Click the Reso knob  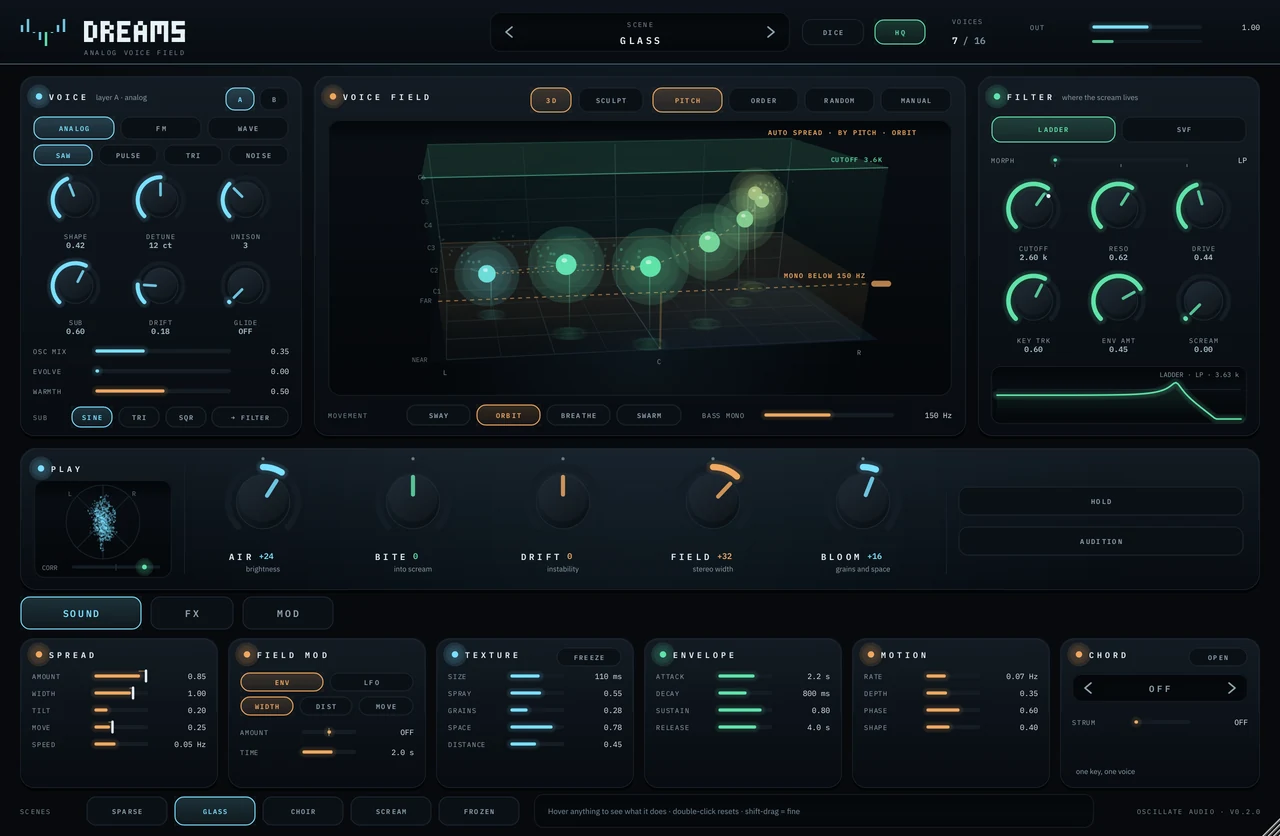point(1118,207)
